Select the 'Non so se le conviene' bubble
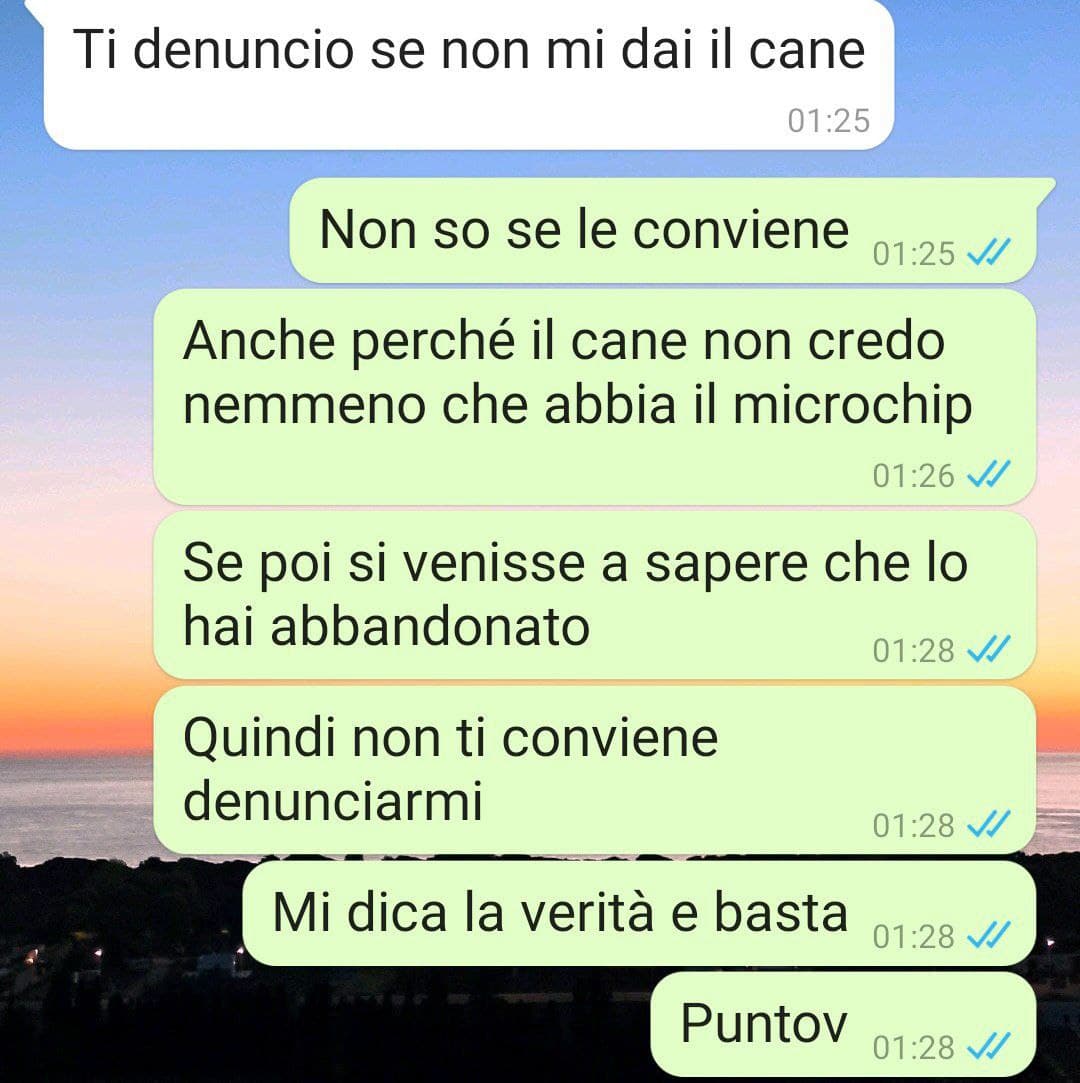This screenshot has height=1083, width=1080. coord(663,231)
